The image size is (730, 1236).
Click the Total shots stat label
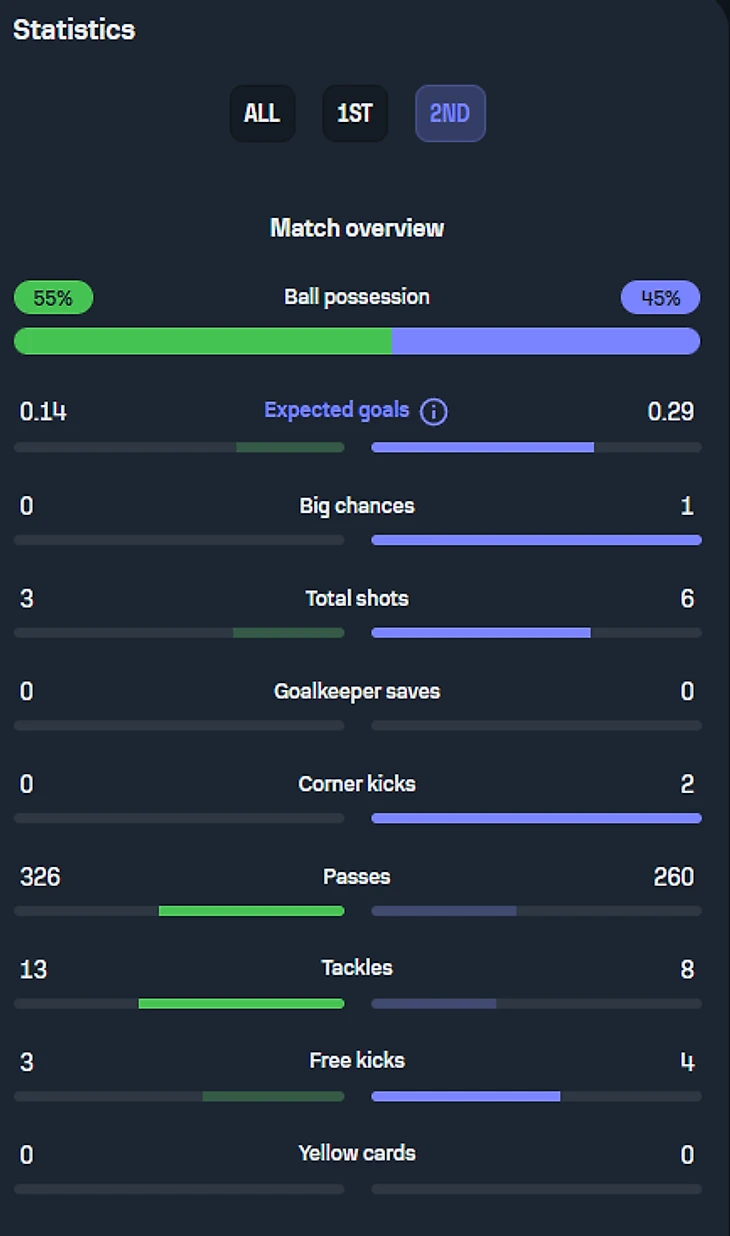pyautogui.click(x=357, y=599)
